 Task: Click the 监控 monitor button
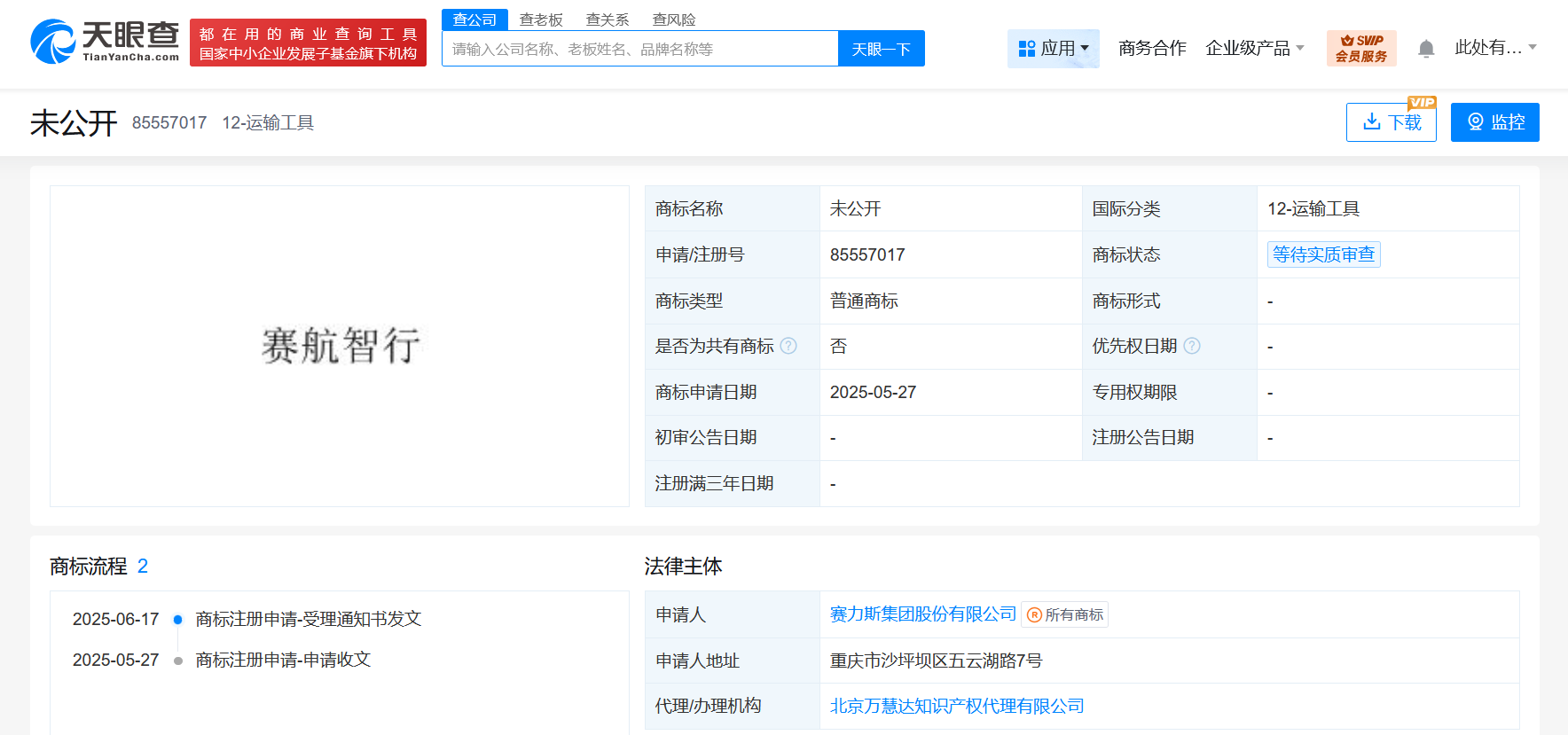coord(1494,122)
